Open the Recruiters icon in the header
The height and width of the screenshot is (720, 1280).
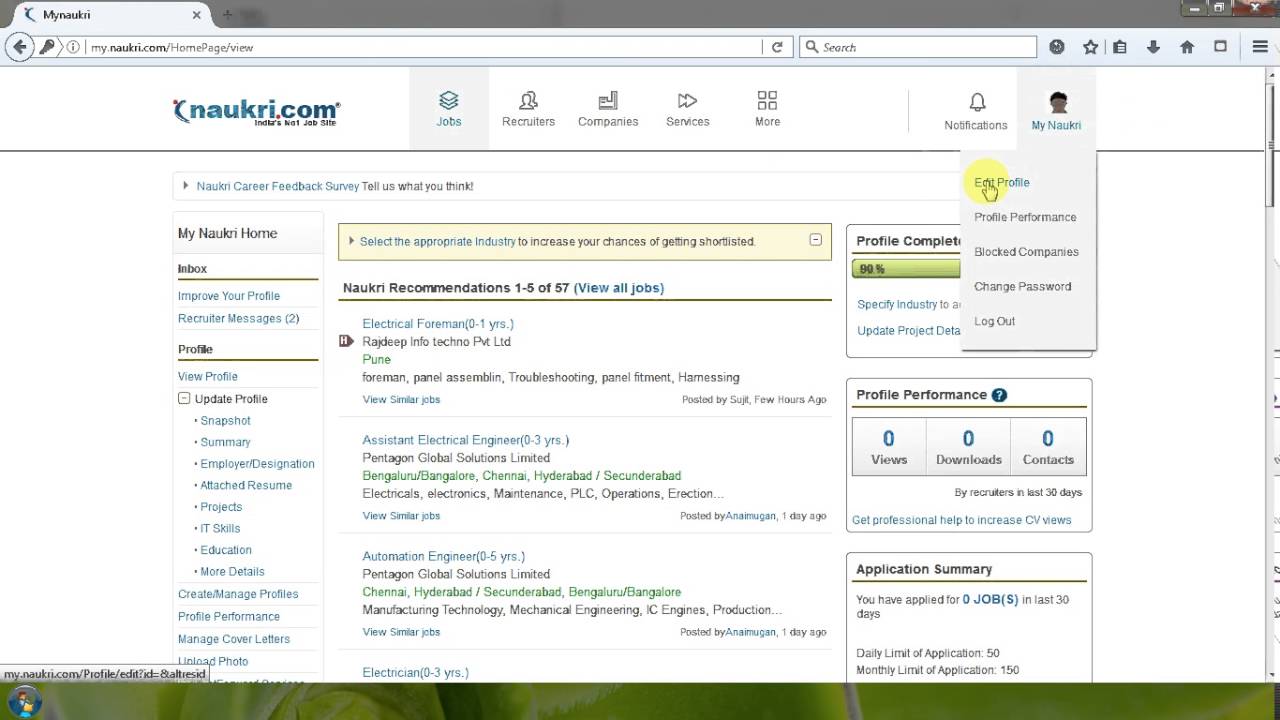click(528, 101)
